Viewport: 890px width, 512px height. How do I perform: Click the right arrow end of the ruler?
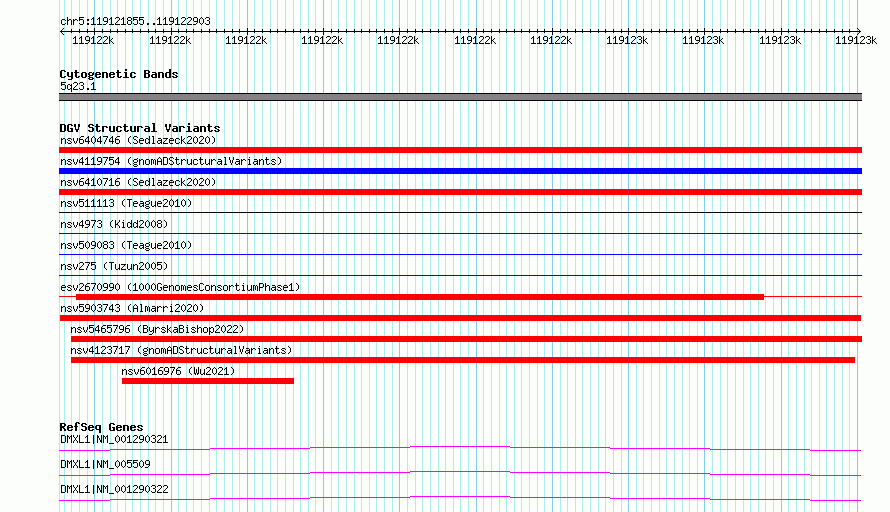[858, 31]
